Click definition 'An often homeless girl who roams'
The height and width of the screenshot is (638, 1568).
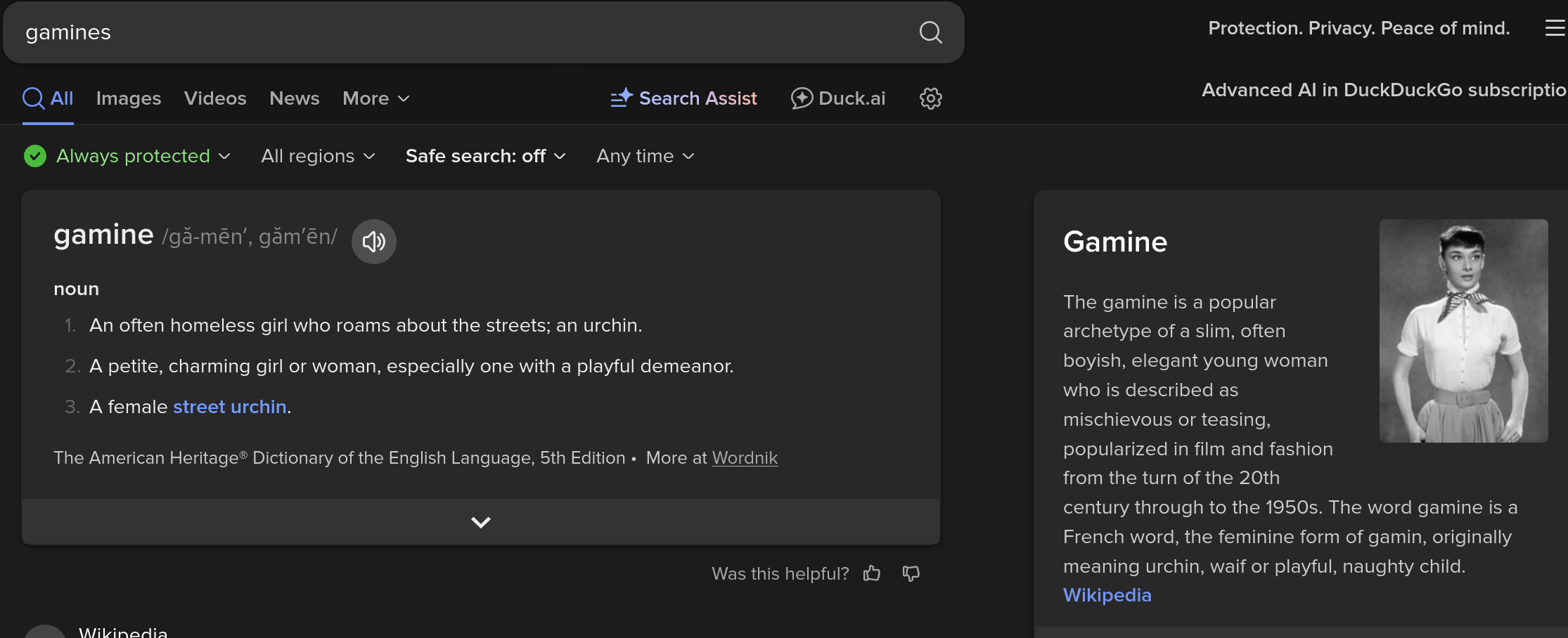click(x=366, y=325)
